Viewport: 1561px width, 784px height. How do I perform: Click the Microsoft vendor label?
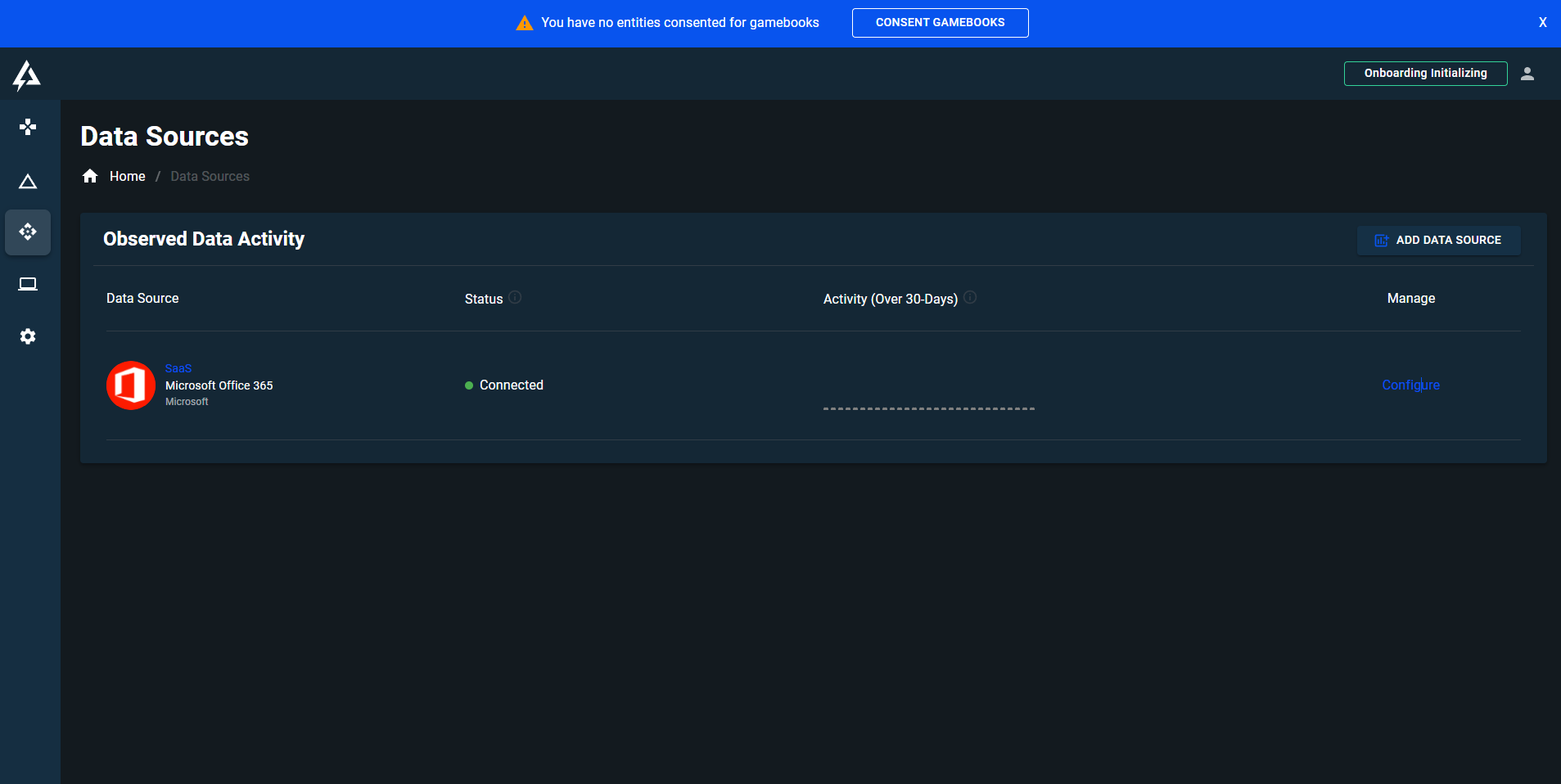point(187,402)
